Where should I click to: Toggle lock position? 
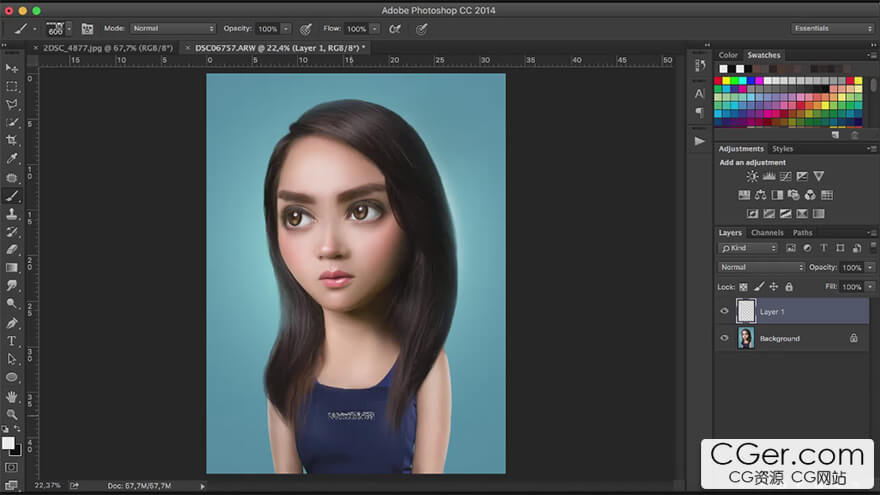(774, 287)
